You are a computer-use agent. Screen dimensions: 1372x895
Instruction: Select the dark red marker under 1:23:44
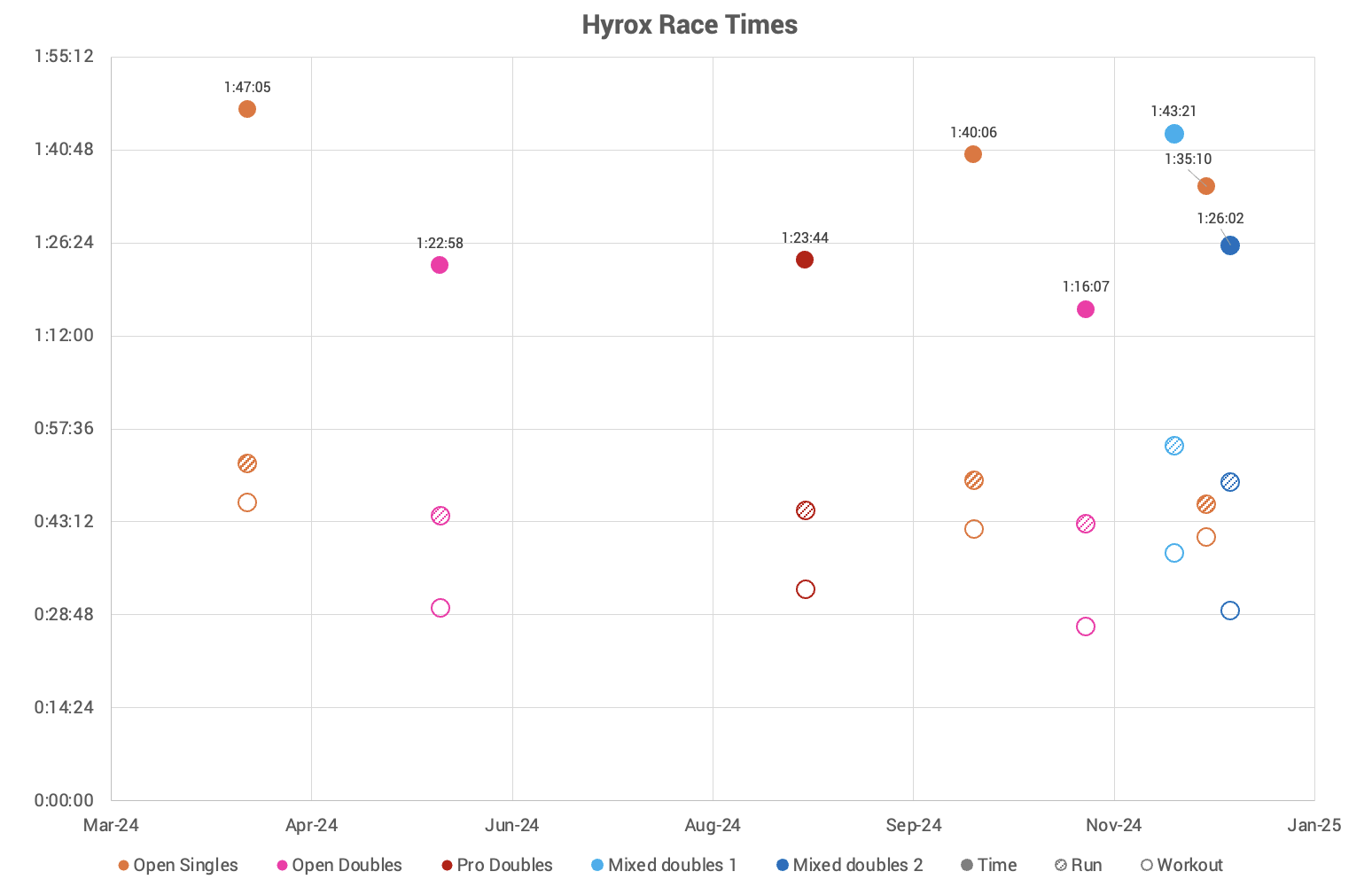805,260
